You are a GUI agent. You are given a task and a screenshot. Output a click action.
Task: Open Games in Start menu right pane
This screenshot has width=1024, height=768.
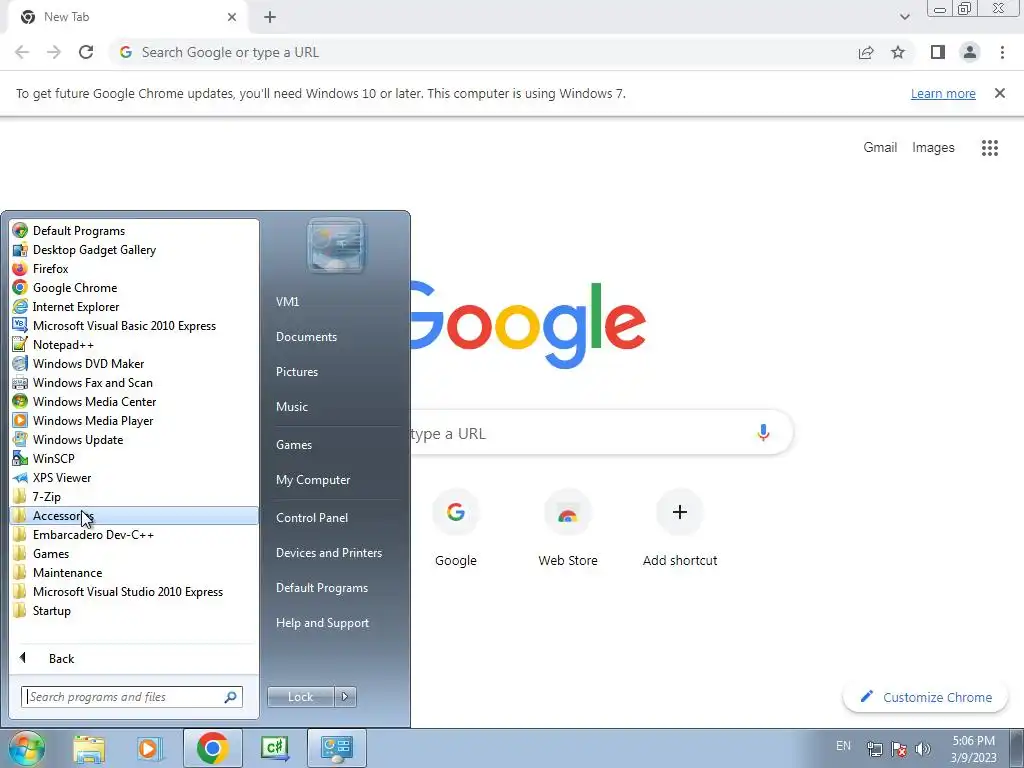(x=294, y=445)
